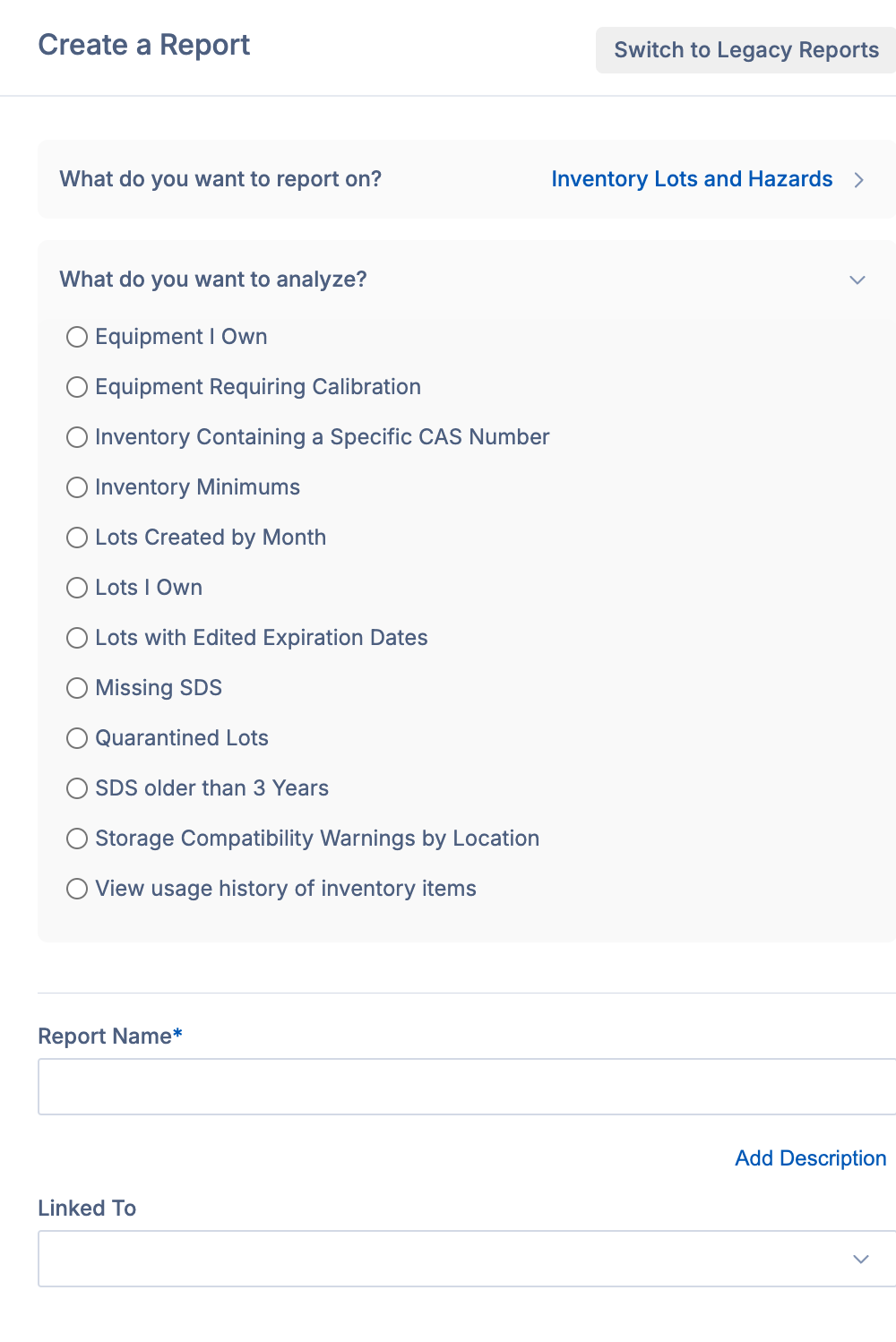Choose the Missing SDS report option
Viewport: 896px width, 1342px height.
click(77, 688)
